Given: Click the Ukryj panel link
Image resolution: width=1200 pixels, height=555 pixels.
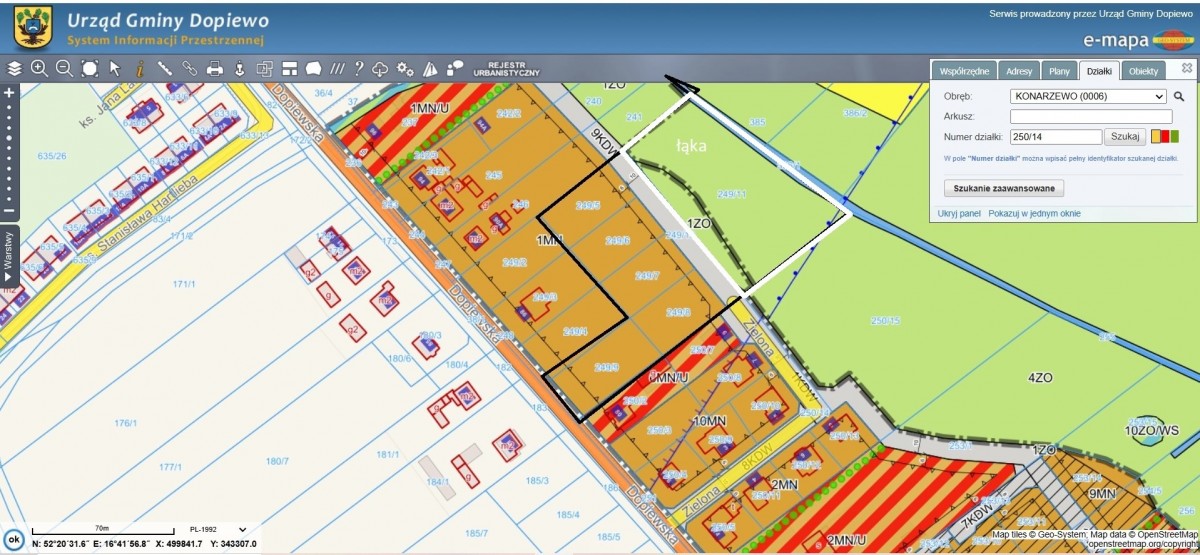Looking at the screenshot, I should [x=959, y=214].
